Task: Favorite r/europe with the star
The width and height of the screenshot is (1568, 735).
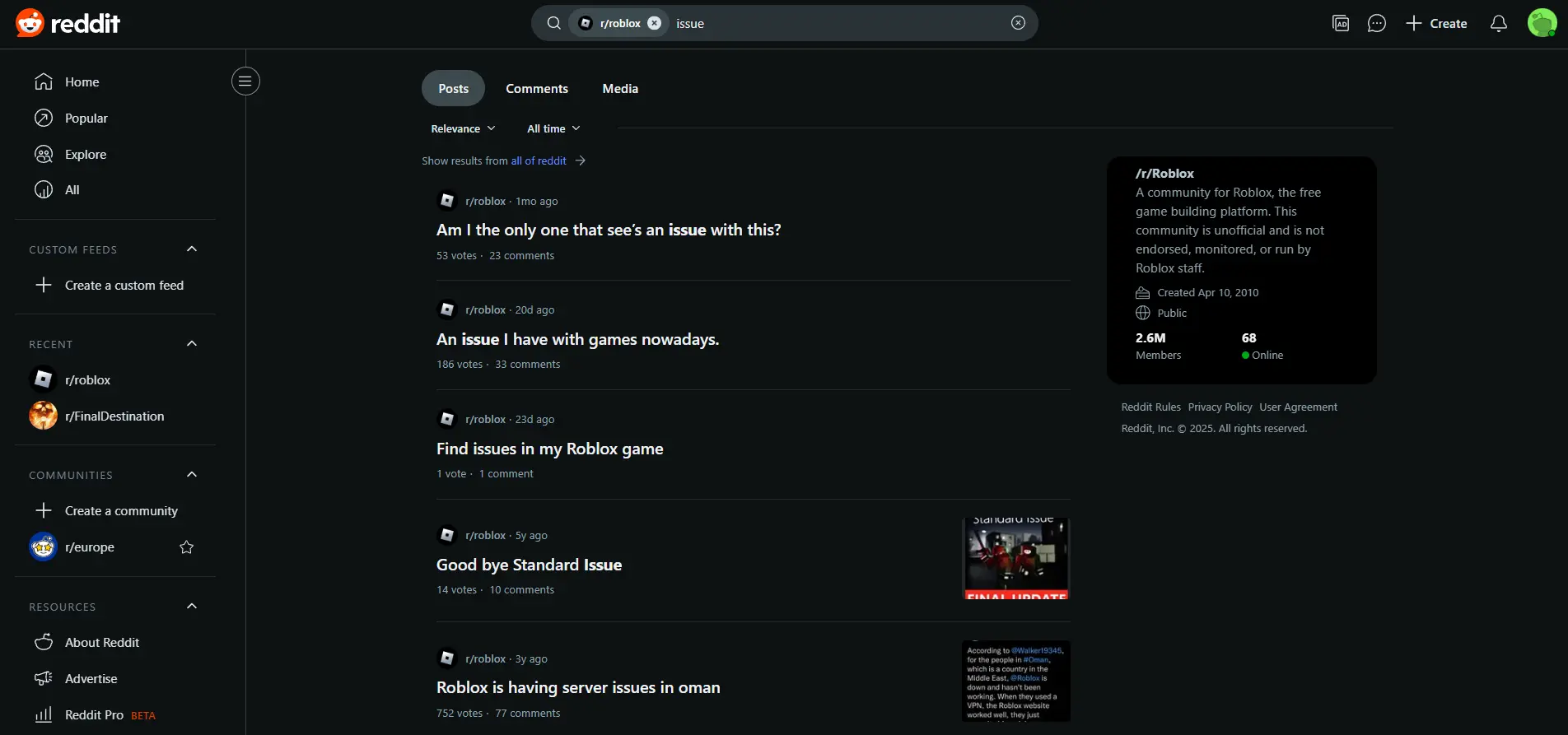Action: pyautogui.click(x=187, y=547)
